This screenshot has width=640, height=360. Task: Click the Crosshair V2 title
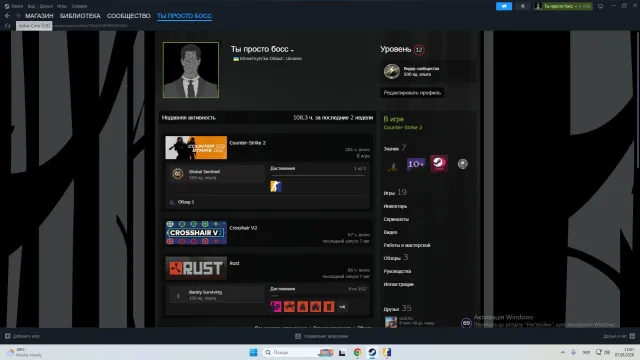point(243,228)
